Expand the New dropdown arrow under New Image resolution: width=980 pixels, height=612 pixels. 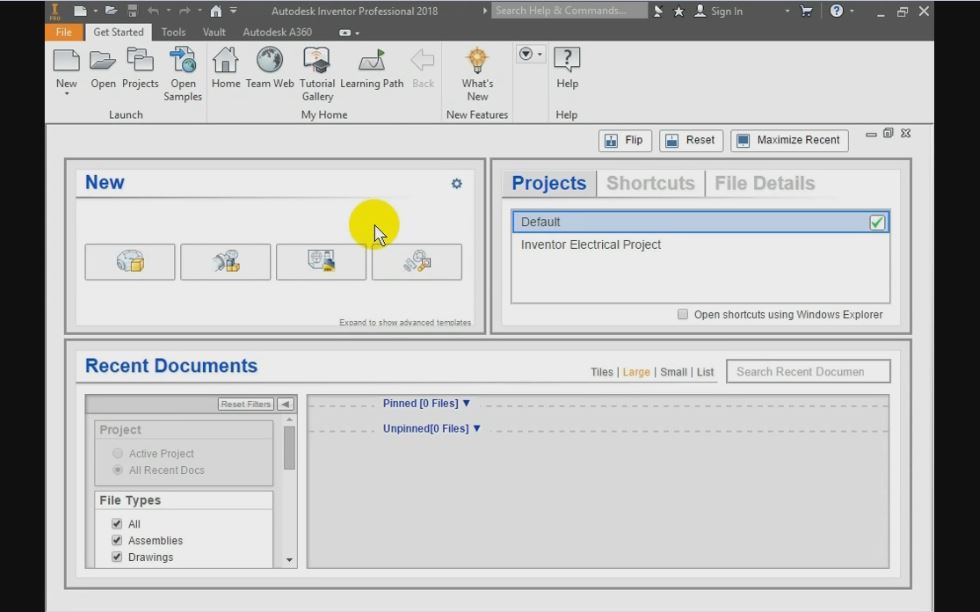tap(66, 94)
